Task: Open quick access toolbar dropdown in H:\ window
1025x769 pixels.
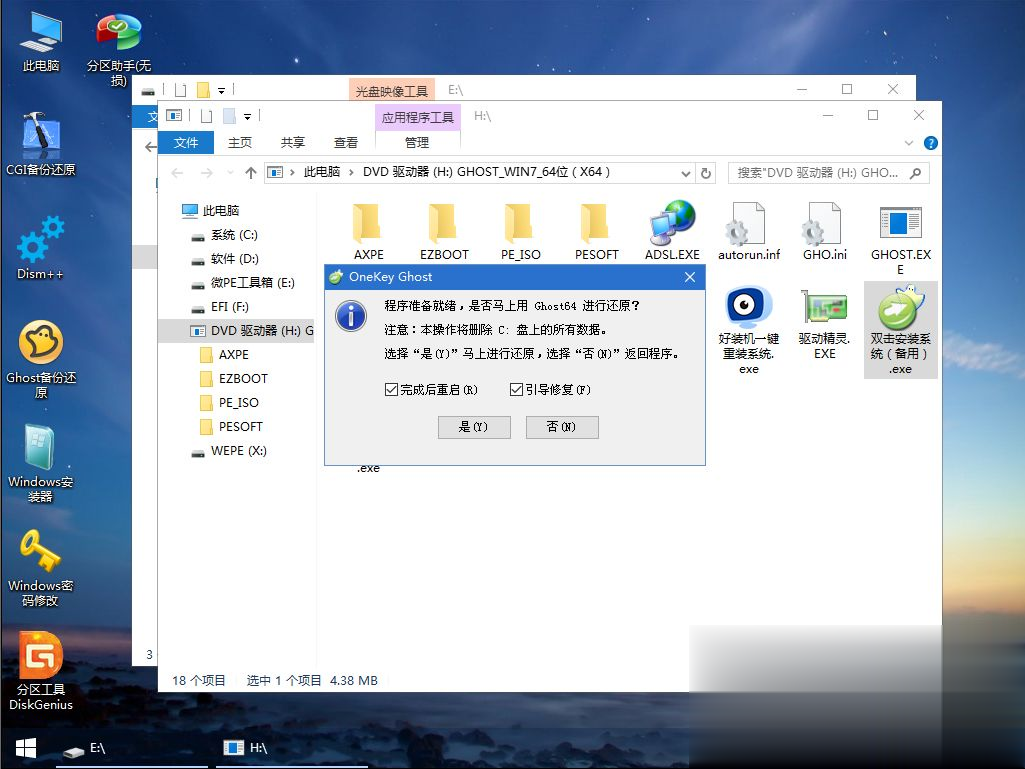Action: coord(247,116)
